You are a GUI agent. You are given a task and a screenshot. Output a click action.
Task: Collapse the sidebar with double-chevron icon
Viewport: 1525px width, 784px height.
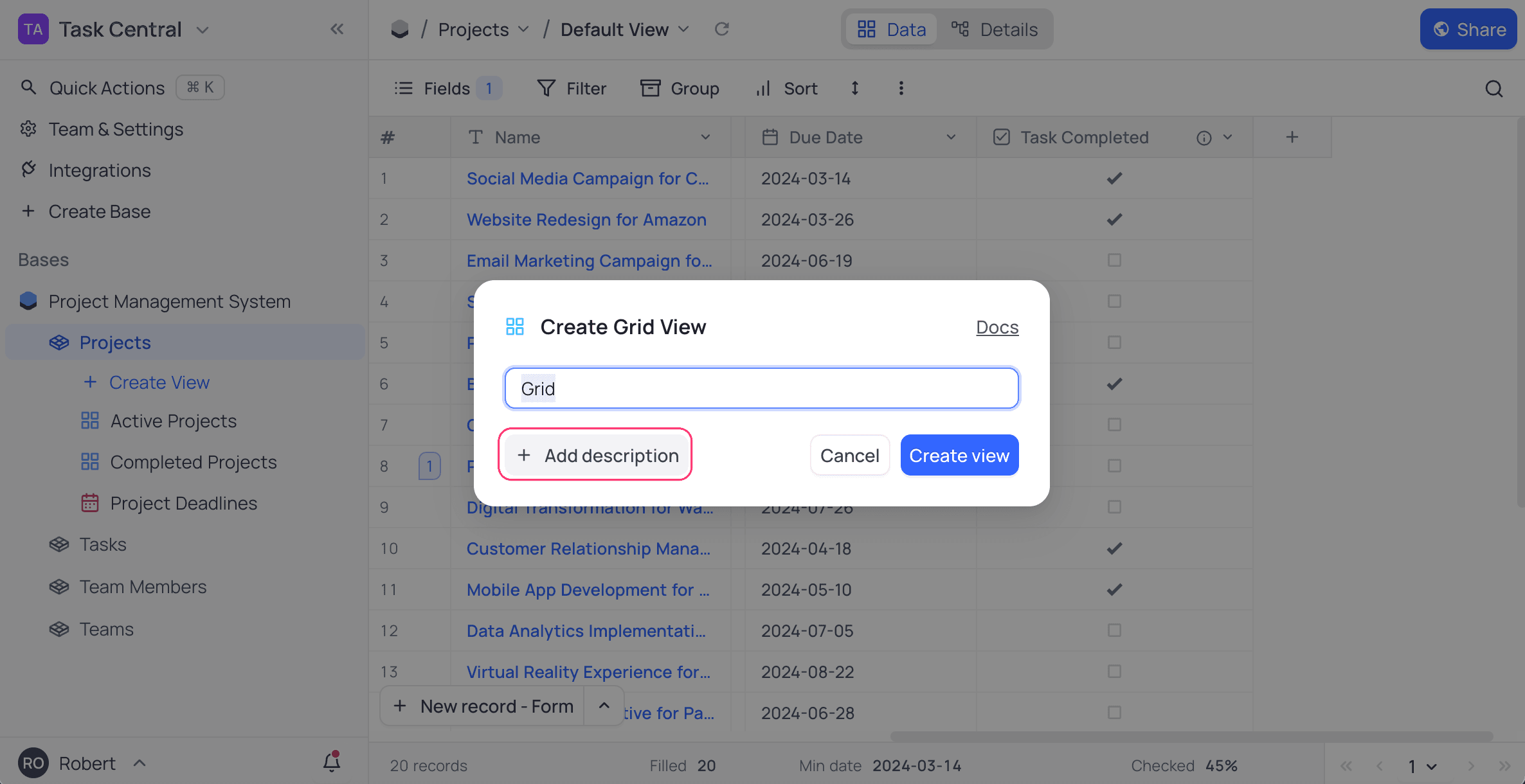point(337,29)
